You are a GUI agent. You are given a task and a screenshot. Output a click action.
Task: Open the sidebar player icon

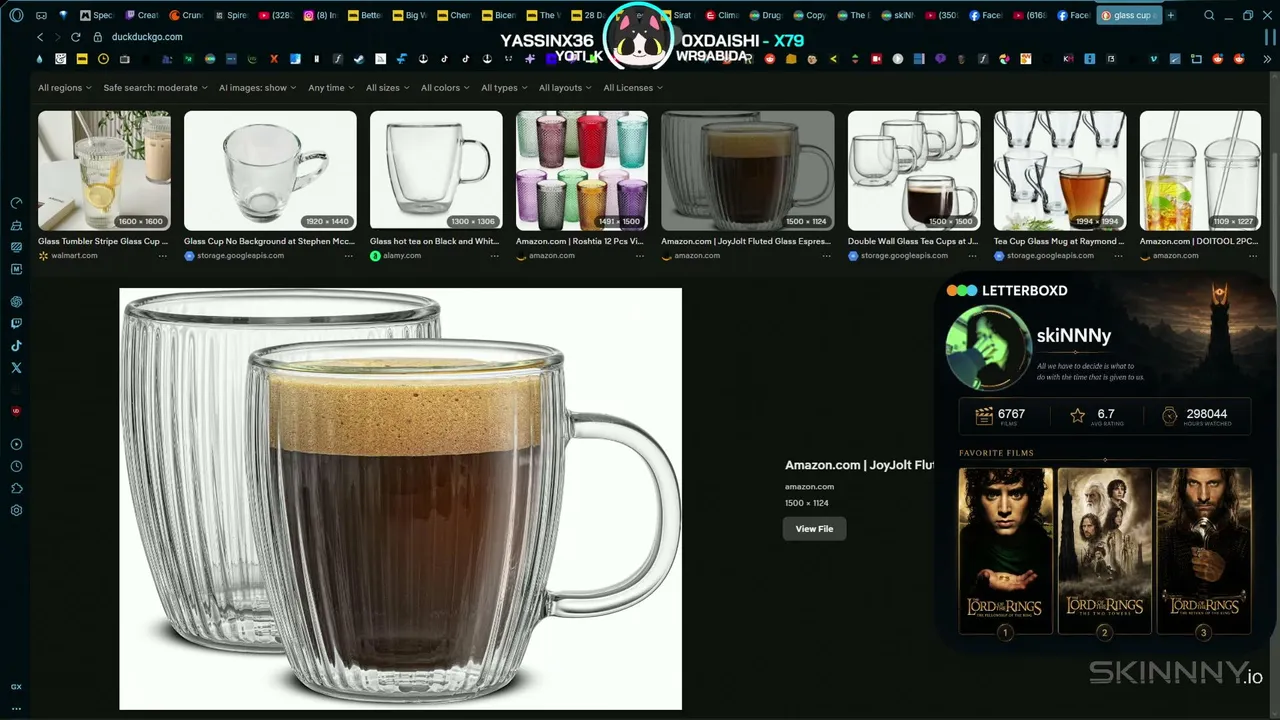click(x=16, y=444)
